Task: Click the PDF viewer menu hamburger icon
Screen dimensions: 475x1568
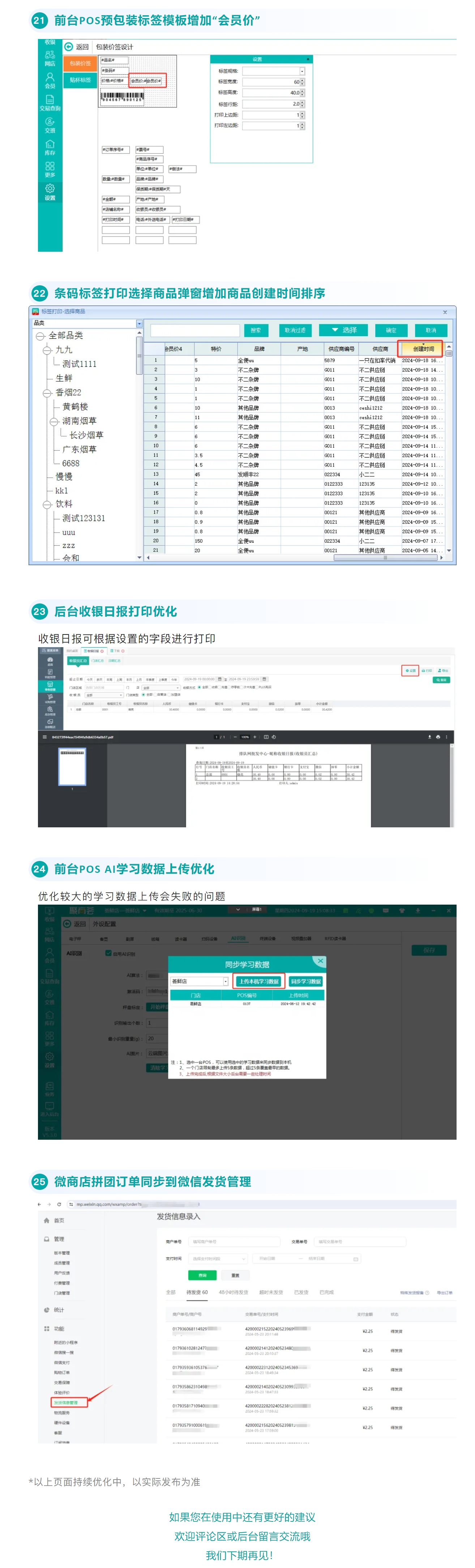Action: click(x=44, y=737)
